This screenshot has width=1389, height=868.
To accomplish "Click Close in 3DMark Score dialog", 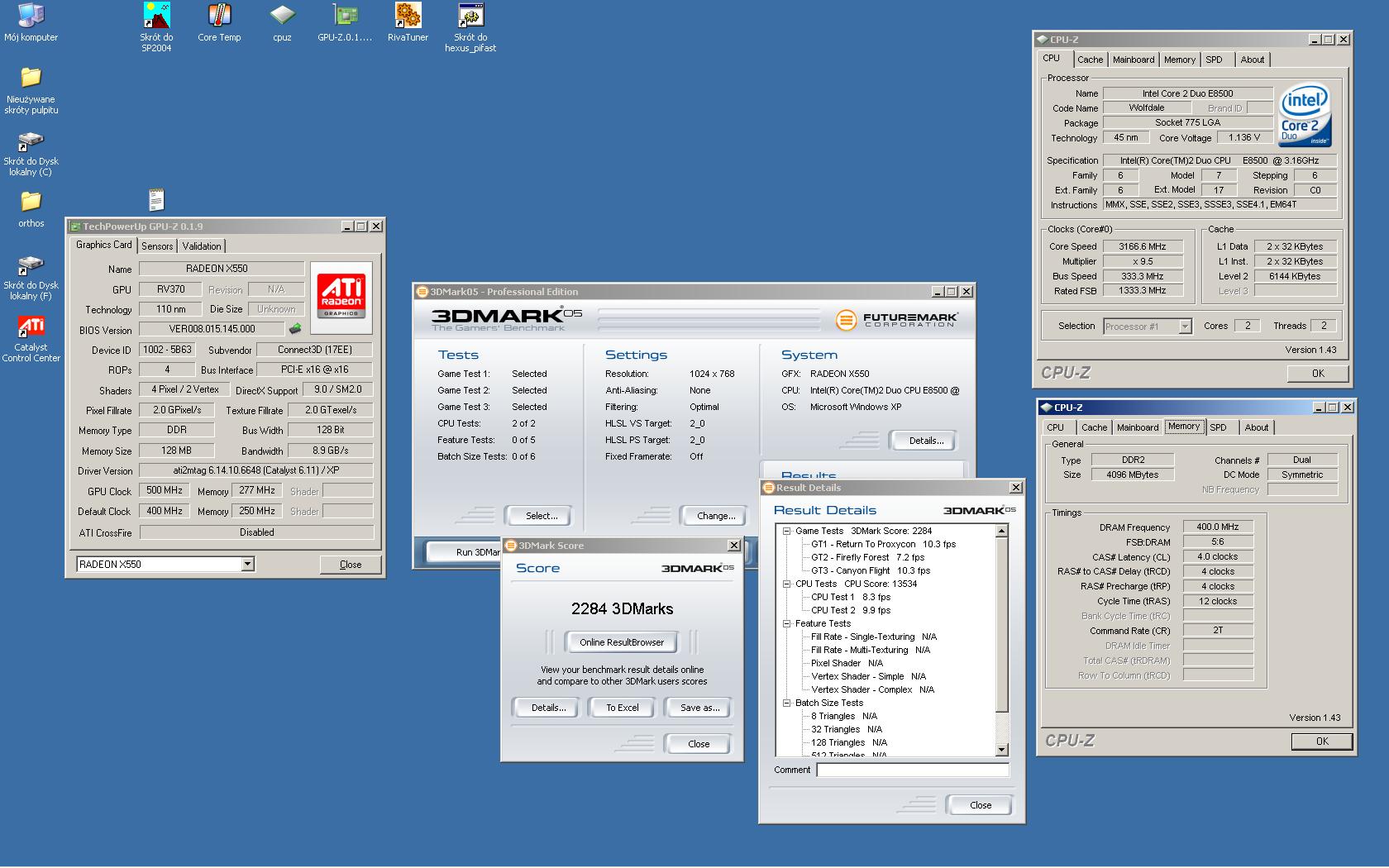I will tap(699, 744).
